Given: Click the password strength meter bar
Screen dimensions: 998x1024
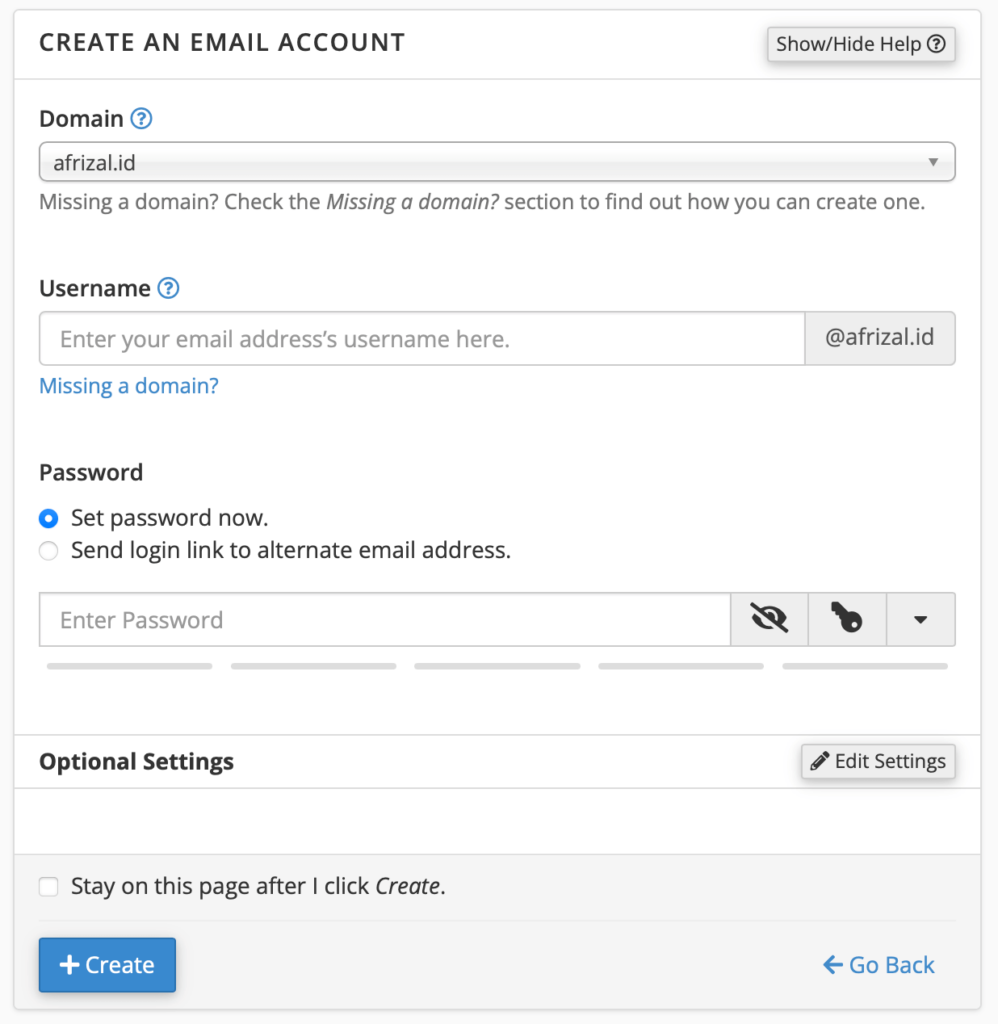Looking at the screenshot, I should tap(497, 666).
